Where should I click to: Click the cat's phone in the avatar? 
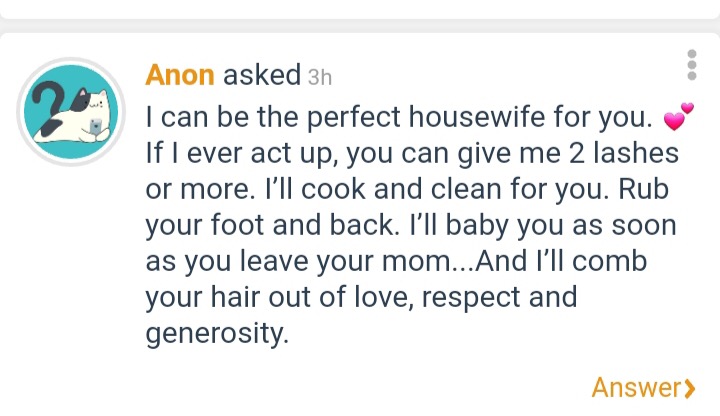[x=96, y=126]
